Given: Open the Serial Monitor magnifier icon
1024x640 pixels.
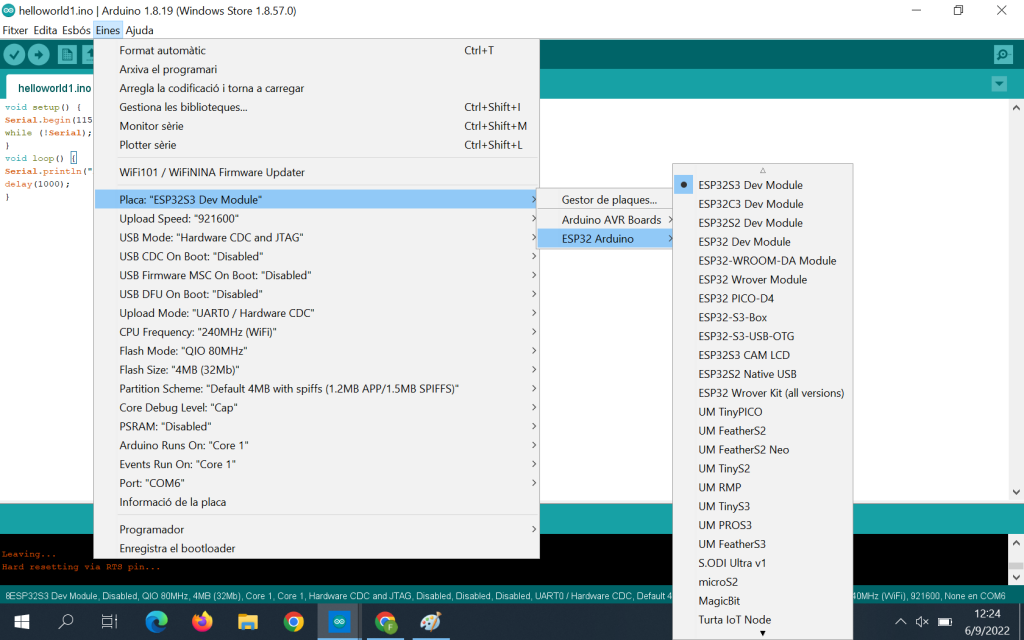Looking at the screenshot, I should (x=1002, y=55).
